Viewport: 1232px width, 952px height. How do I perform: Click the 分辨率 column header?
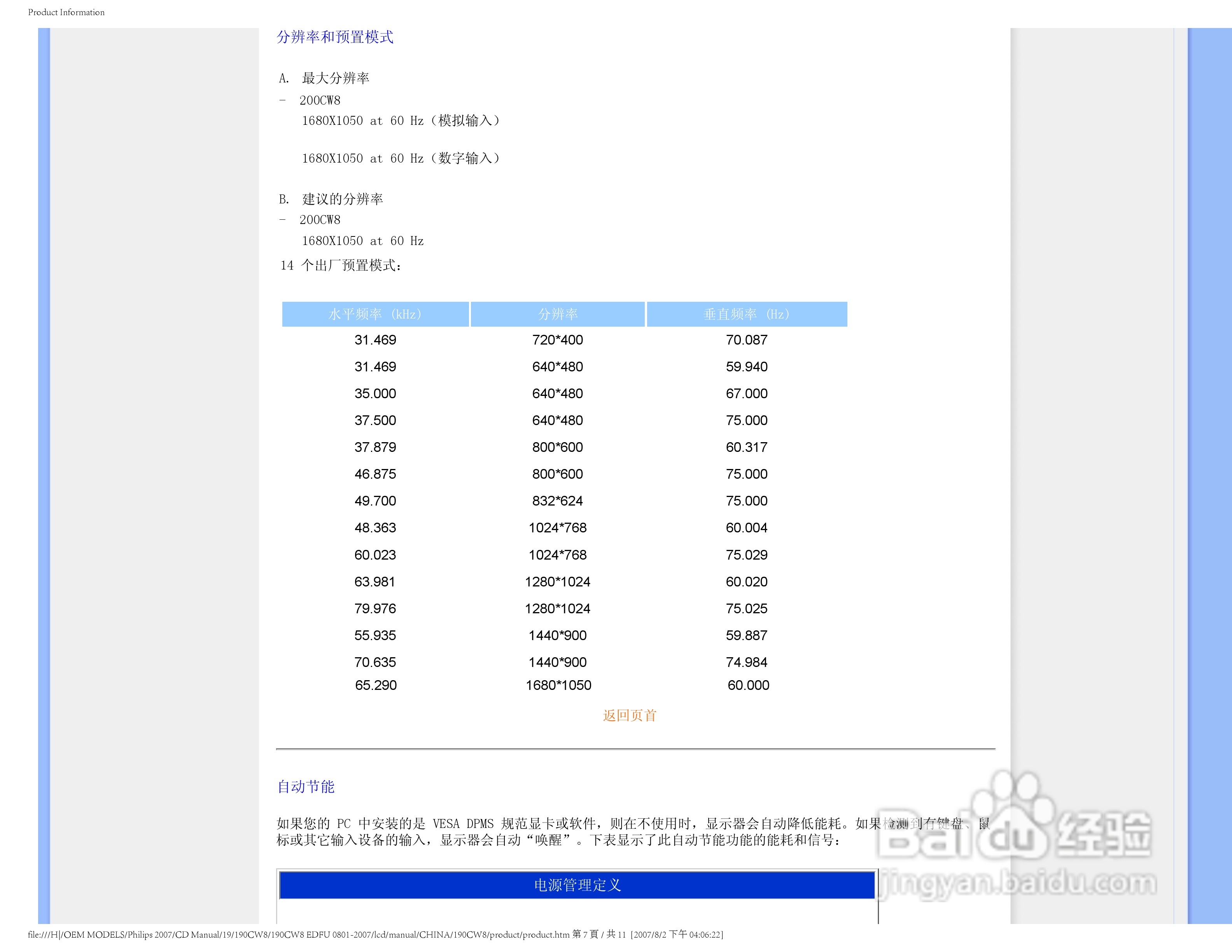(x=557, y=314)
